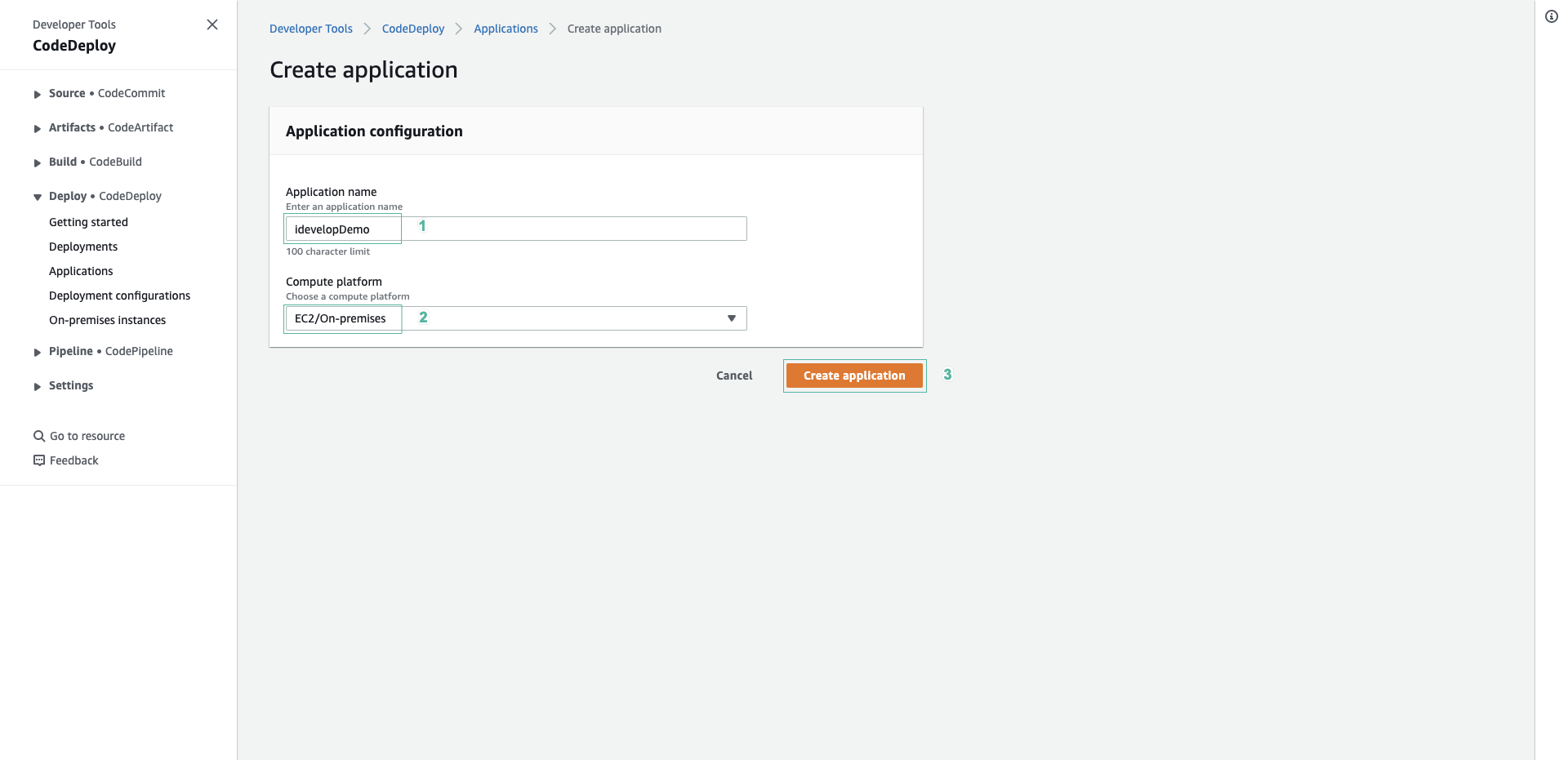This screenshot has height=760, width=1568.
Task: Expand the Build CodeBuild section
Action: [x=38, y=163]
